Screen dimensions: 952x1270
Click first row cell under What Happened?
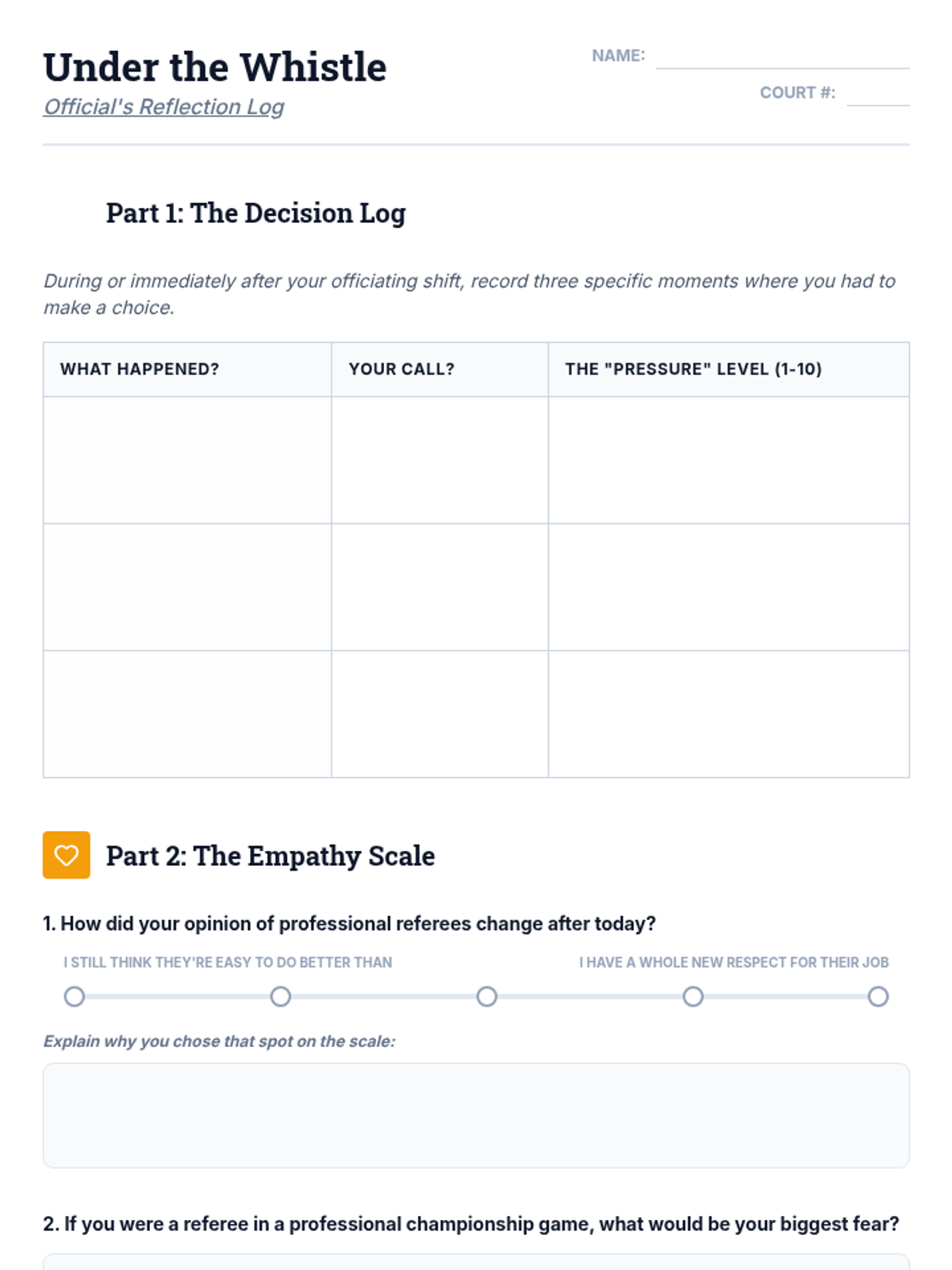point(187,460)
